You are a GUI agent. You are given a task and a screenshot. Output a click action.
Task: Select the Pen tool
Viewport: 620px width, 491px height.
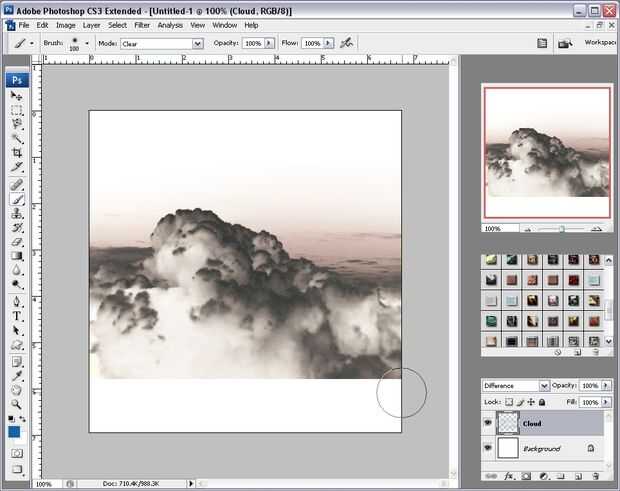click(17, 301)
